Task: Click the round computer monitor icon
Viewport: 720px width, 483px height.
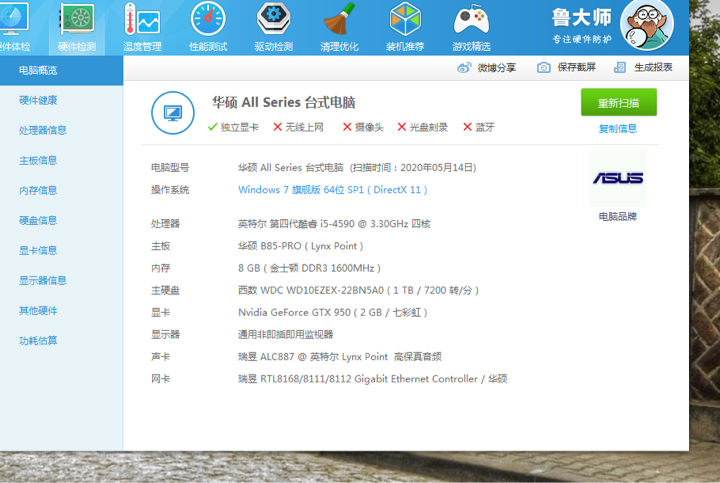Action: (x=173, y=113)
